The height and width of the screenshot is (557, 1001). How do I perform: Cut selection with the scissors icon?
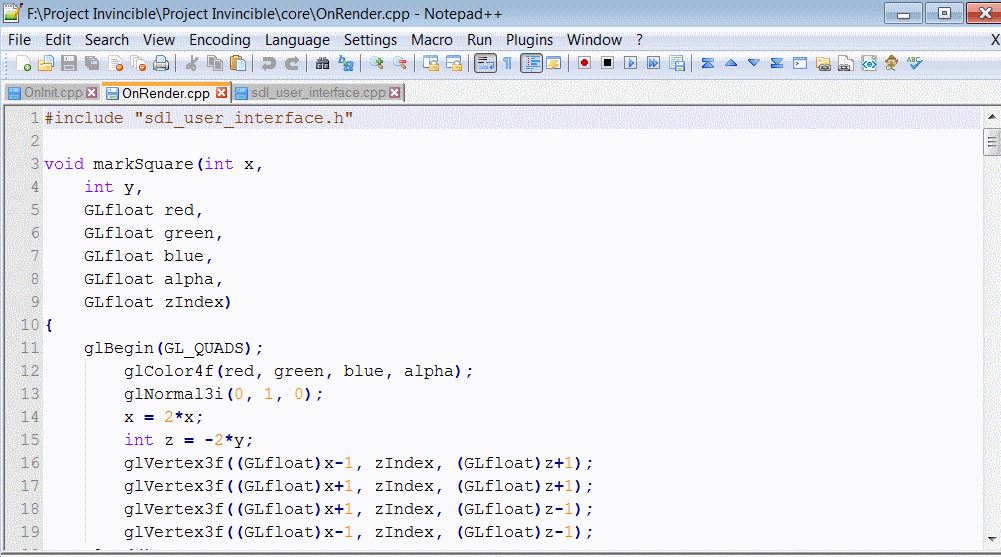[x=191, y=63]
